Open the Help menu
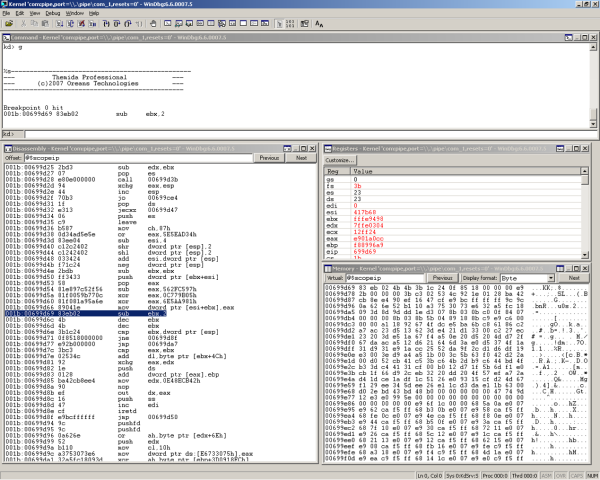The image size is (600, 480). click(x=94, y=13)
